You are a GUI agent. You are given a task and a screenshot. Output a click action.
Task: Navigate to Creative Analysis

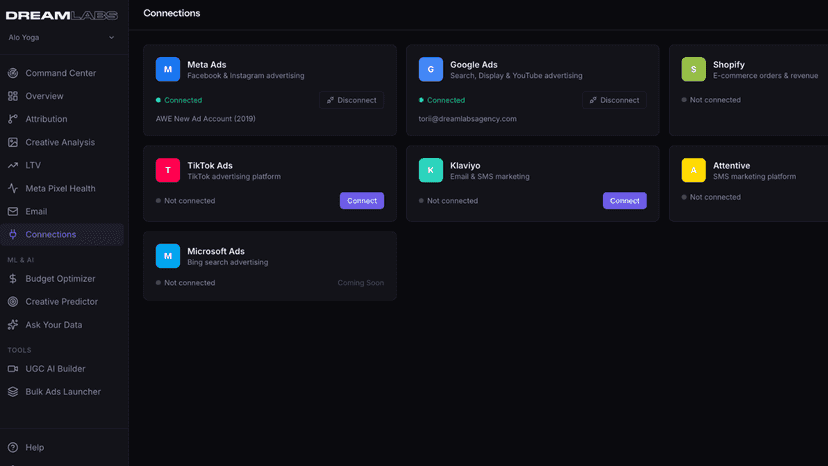(62, 142)
